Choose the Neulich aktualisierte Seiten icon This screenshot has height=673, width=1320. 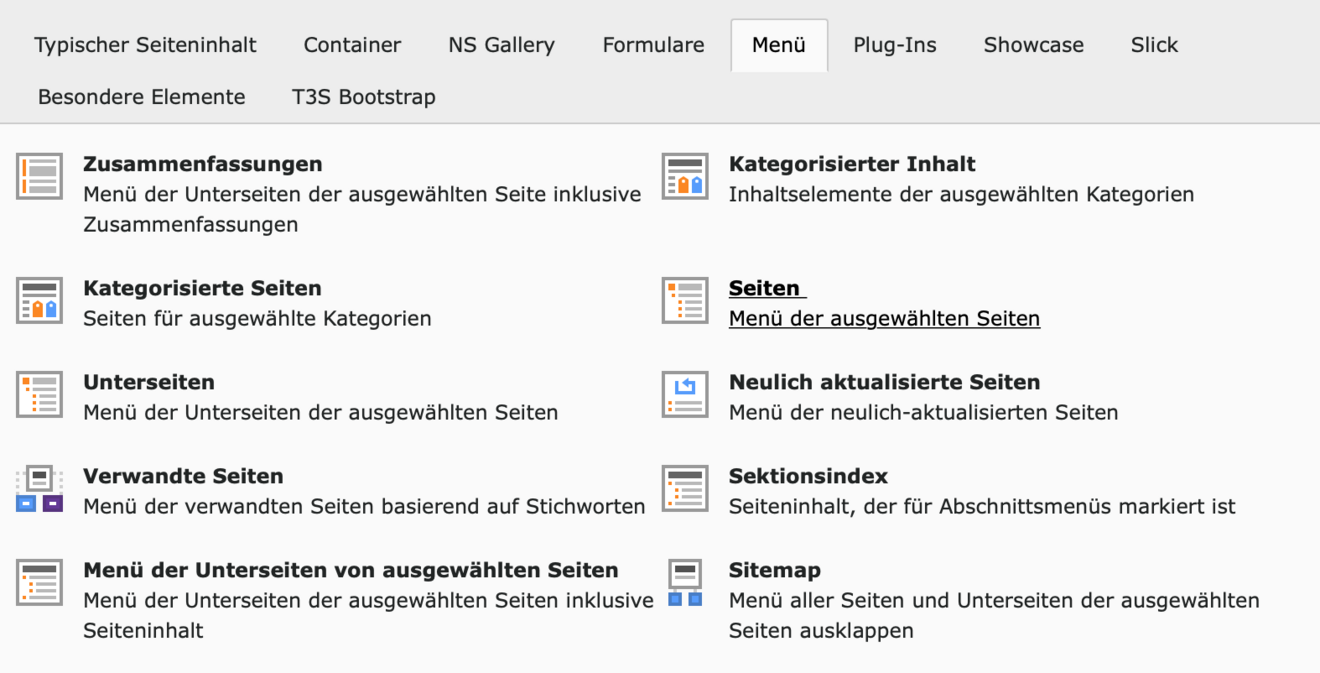click(x=685, y=394)
